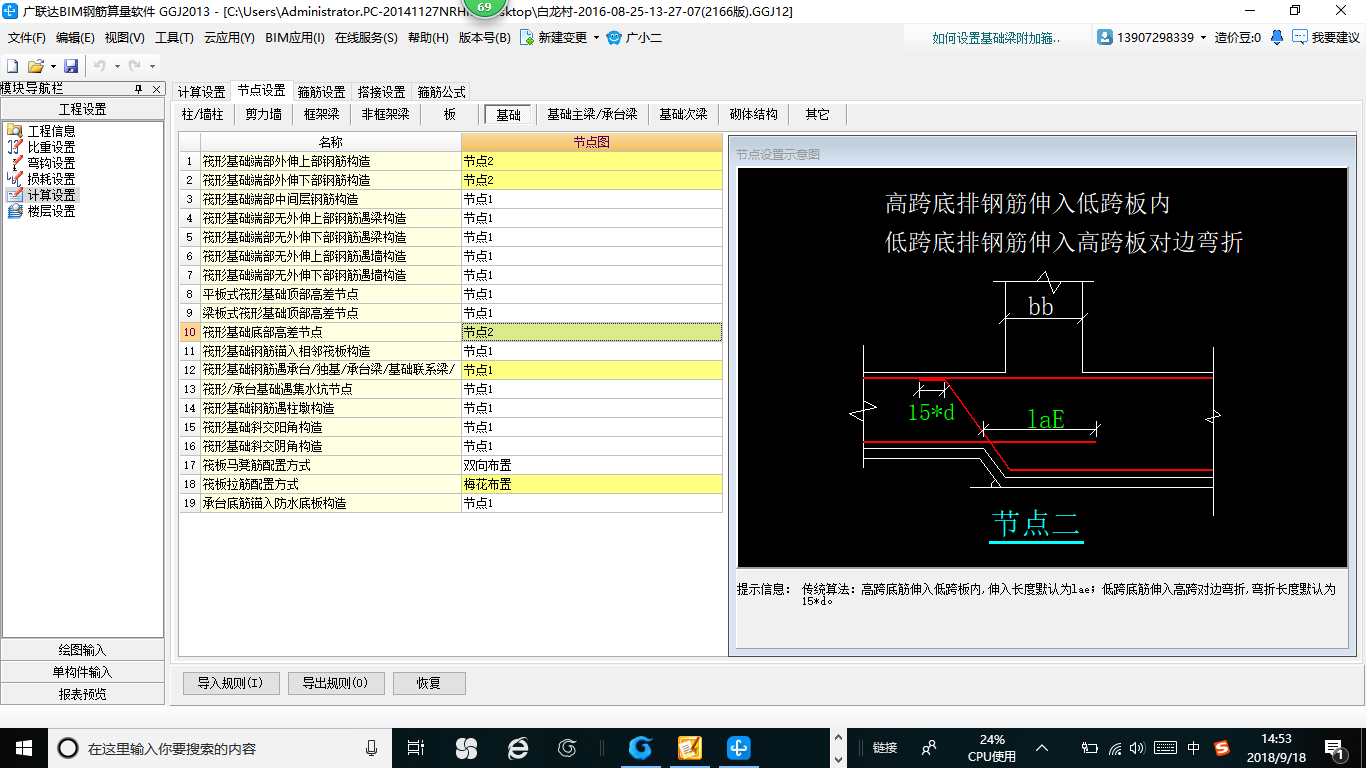Image resolution: width=1366 pixels, height=768 pixels.
Task: Open link 如何设置基础梁附加箍..
Action: (x=996, y=38)
